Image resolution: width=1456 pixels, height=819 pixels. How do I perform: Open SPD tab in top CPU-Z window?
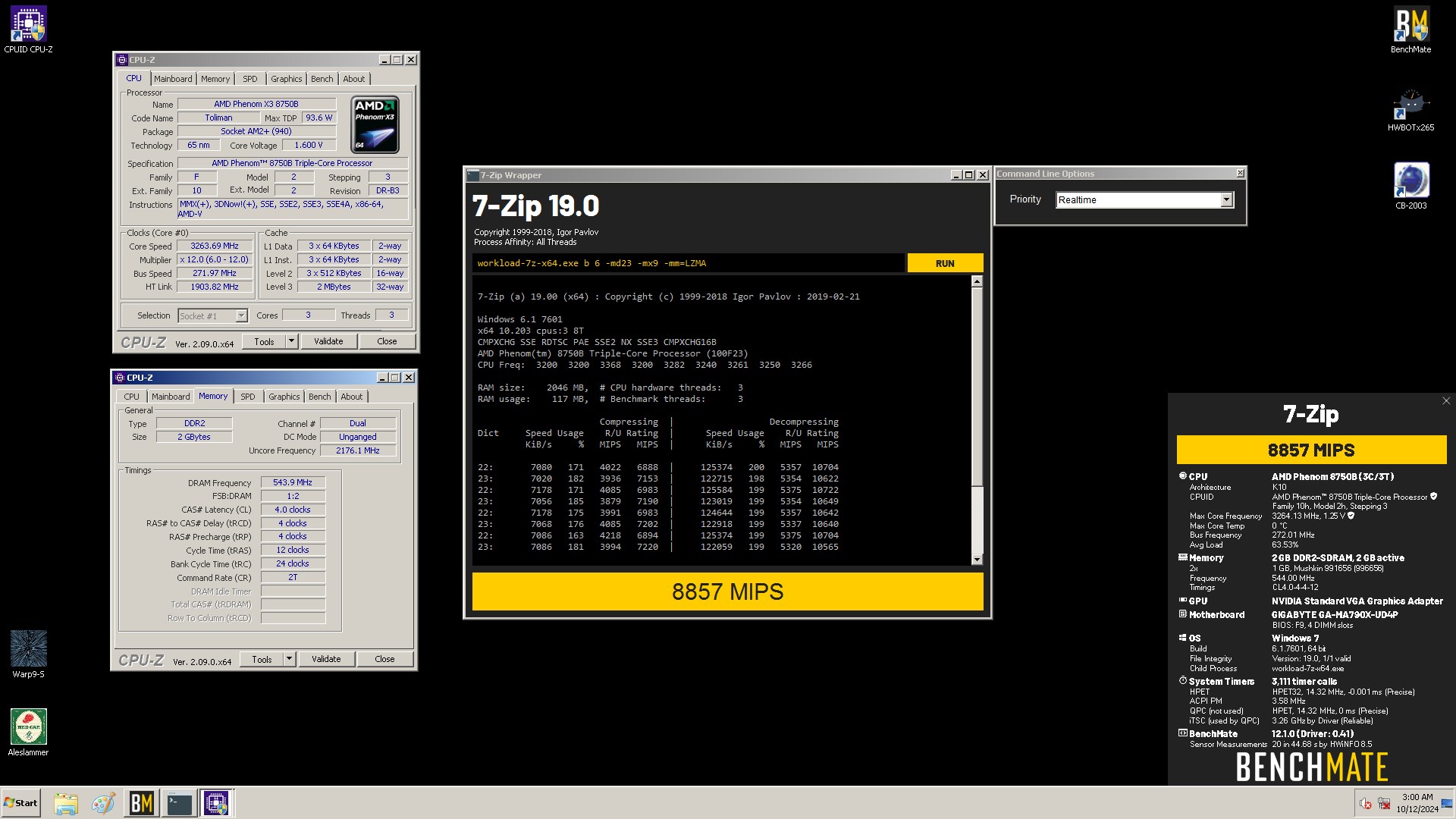coord(250,79)
